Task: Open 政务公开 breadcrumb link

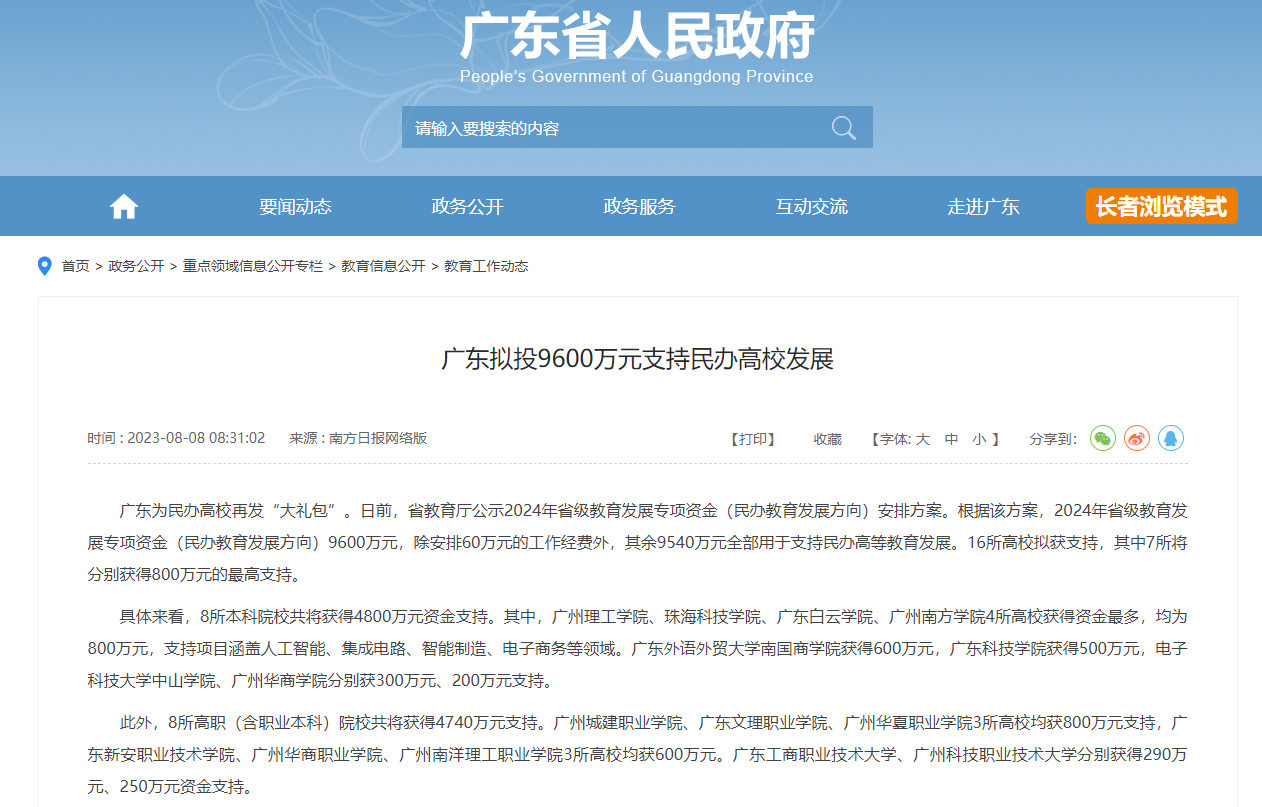Action: (136, 266)
